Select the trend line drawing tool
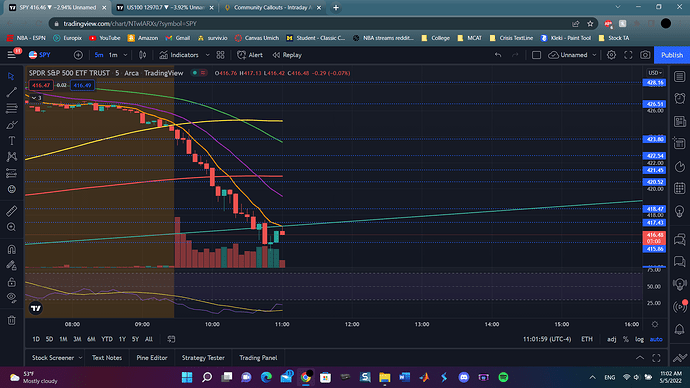This screenshot has height=388, width=690. point(12,92)
